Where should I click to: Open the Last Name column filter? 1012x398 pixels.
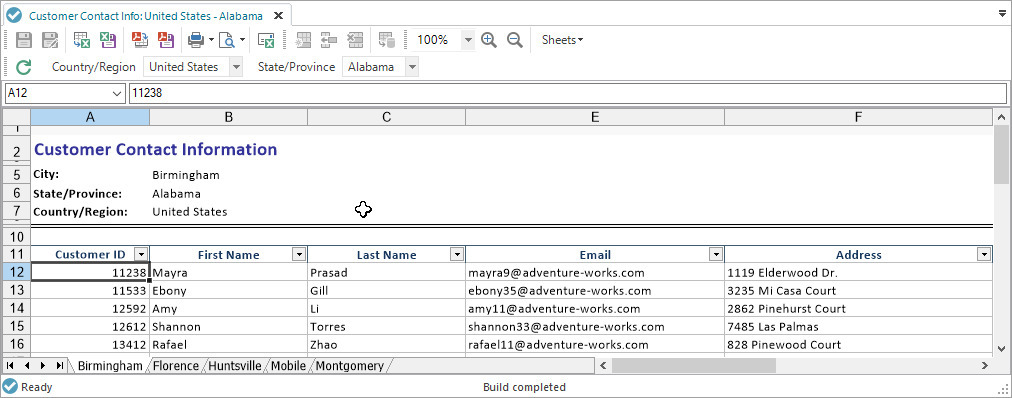point(457,254)
